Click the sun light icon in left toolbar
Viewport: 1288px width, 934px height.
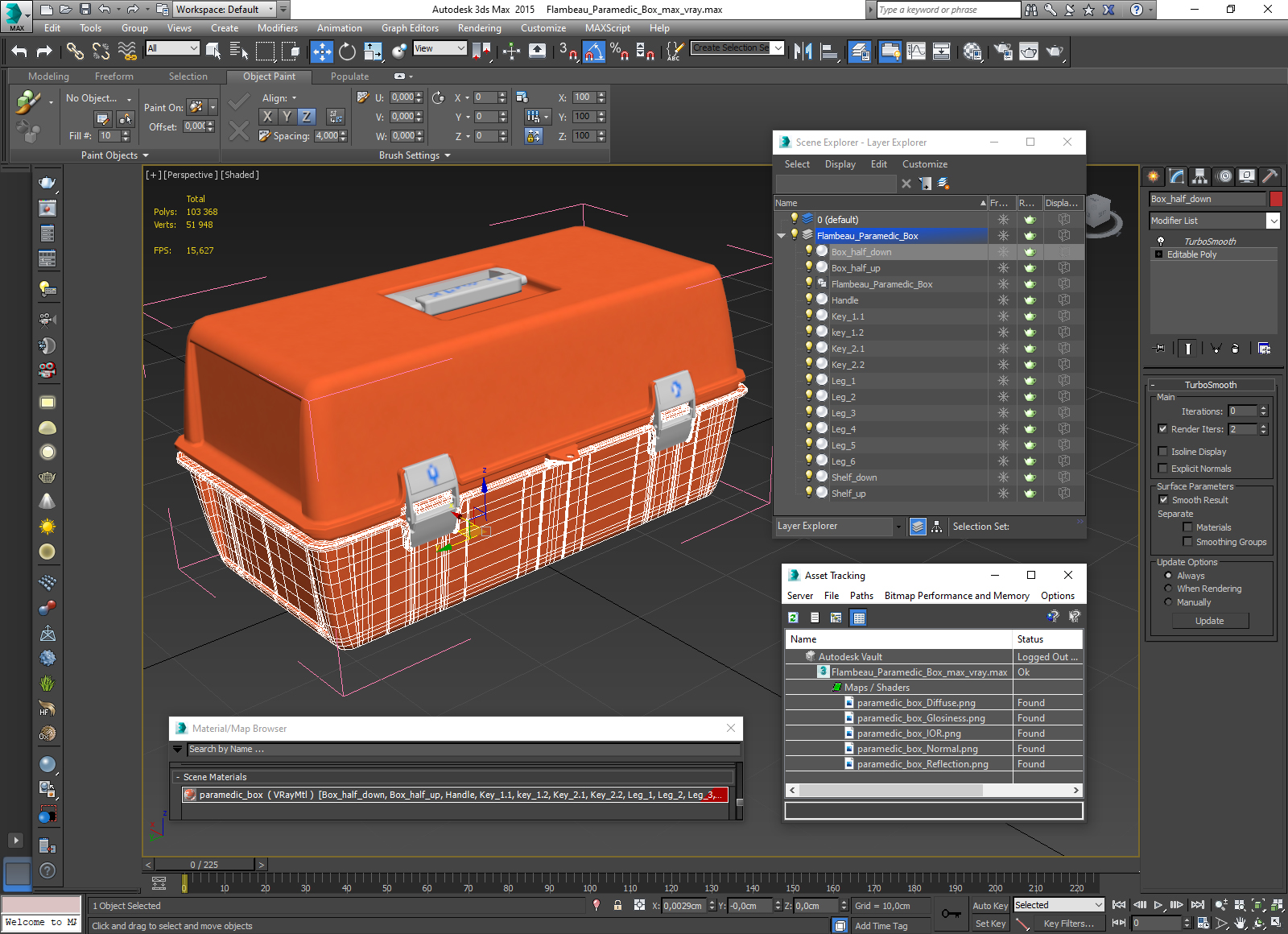(x=47, y=527)
